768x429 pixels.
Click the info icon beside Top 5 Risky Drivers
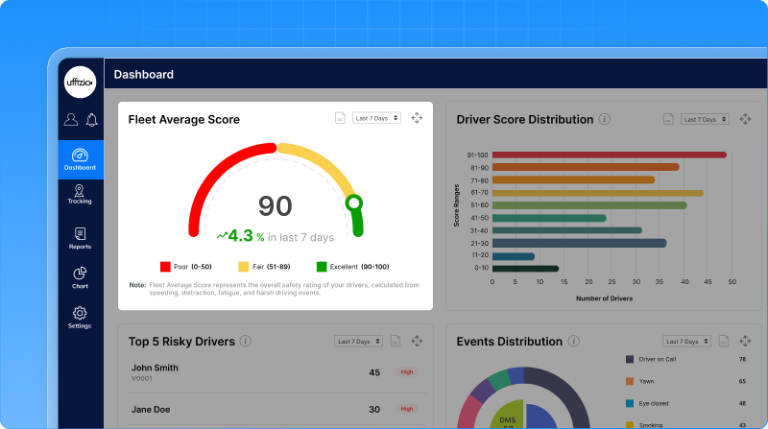[246, 341]
